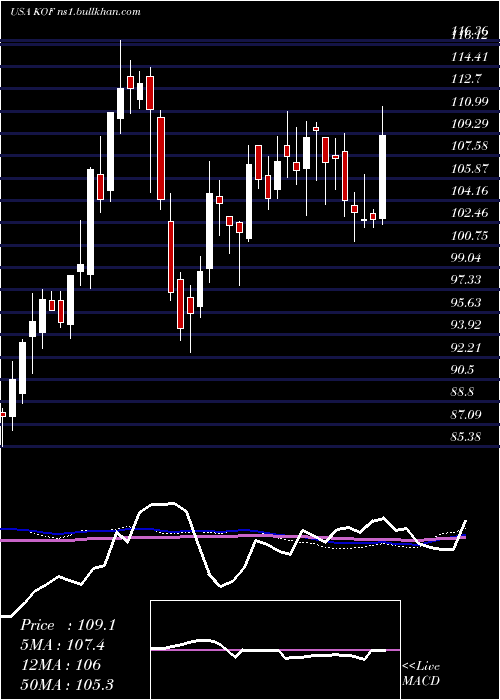This screenshot has height=700, width=500.
Task: Click inside the Live MACD inset chart
Action: [275, 650]
